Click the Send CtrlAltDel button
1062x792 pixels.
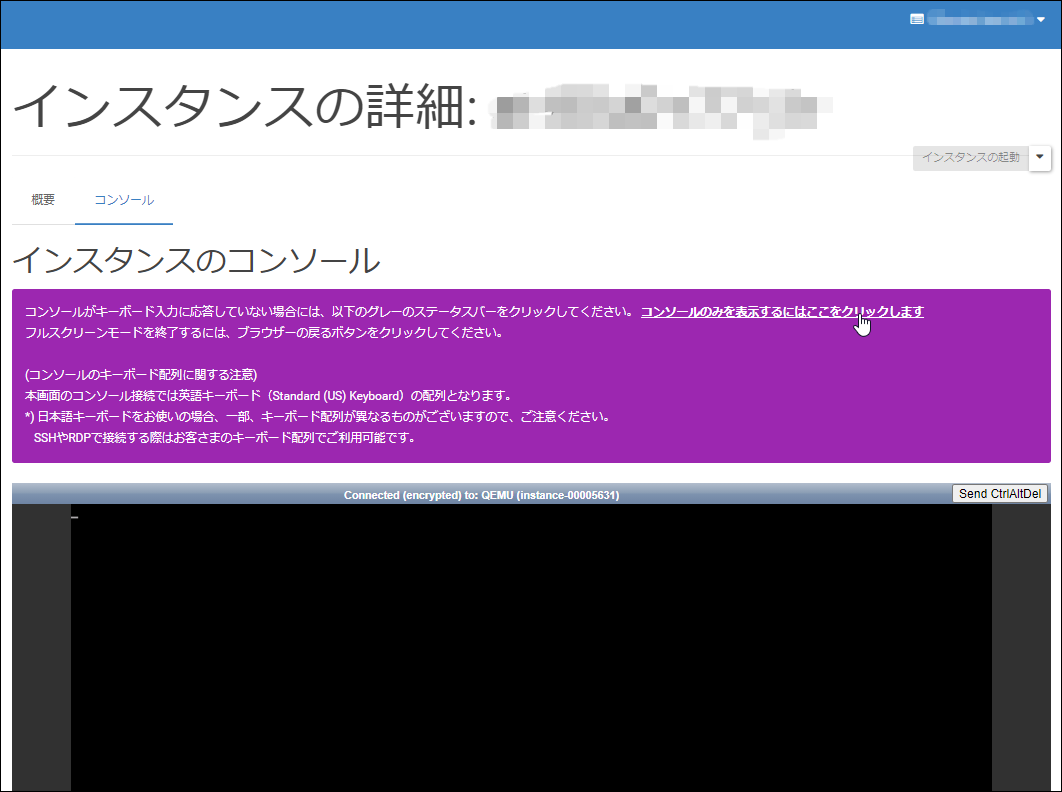coord(1000,494)
